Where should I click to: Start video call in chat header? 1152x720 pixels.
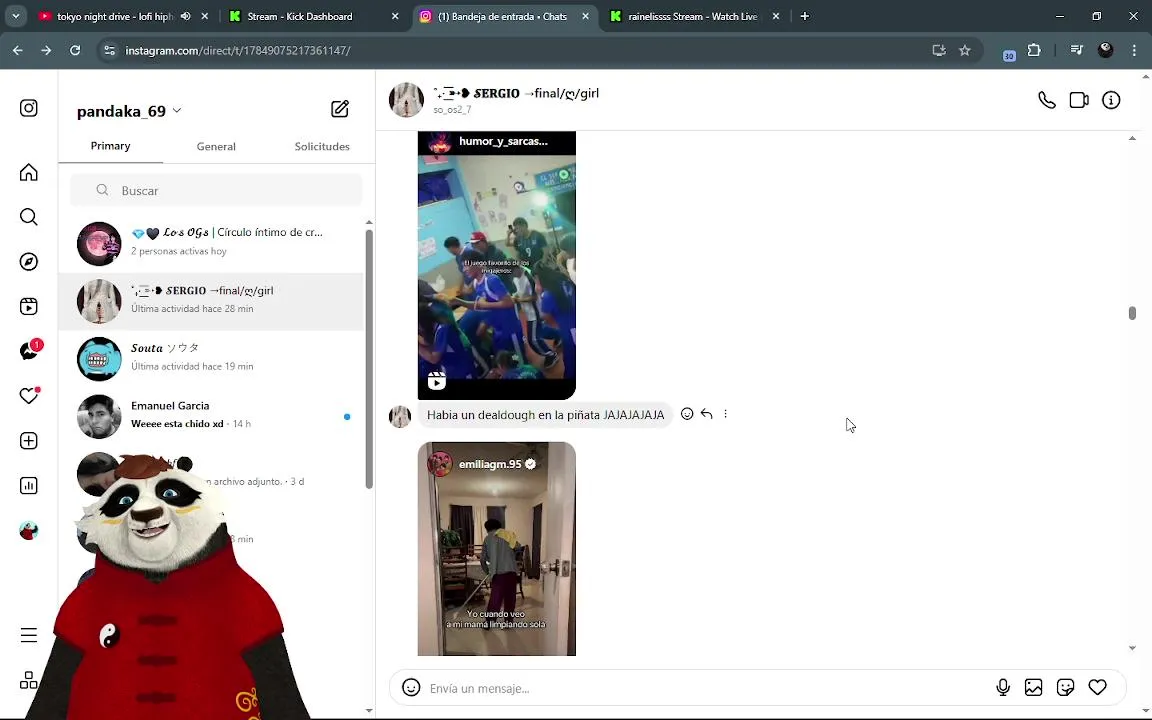pyautogui.click(x=1079, y=100)
